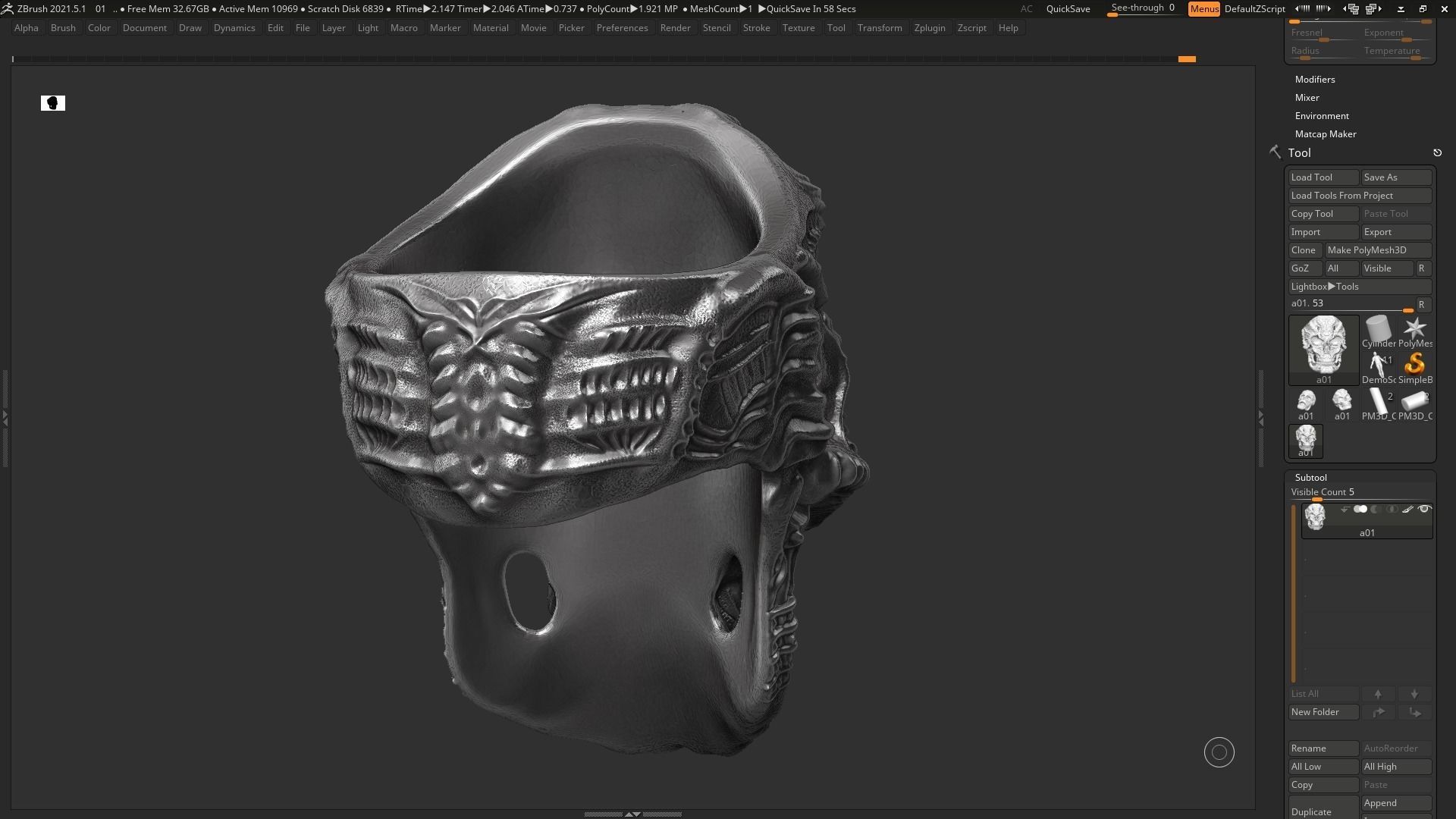Expand the Modifiers section
The image size is (1456, 819).
pyautogui.click(x=1315, y=80)
